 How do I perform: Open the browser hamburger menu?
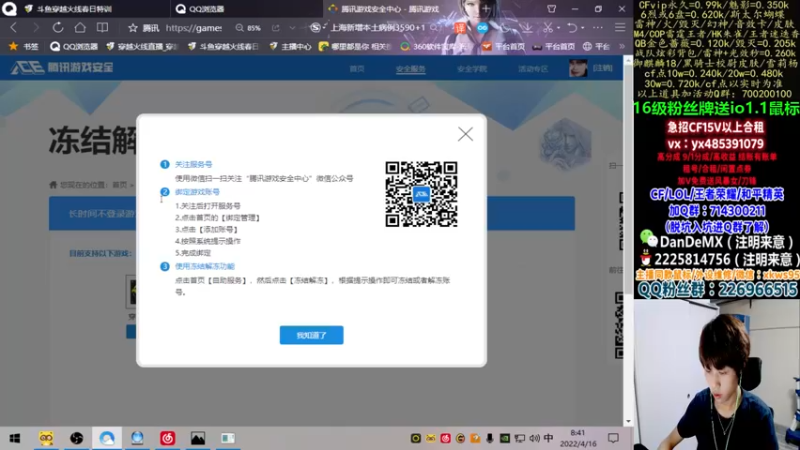tap(620, 28)
